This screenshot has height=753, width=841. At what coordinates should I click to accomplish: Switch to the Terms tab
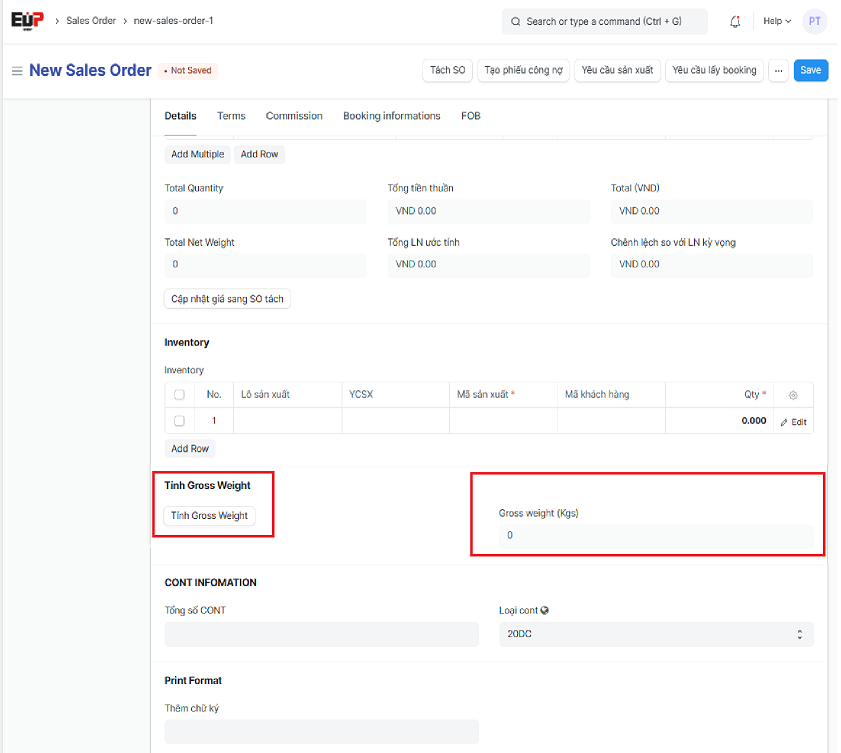click(x=231, y=116)
